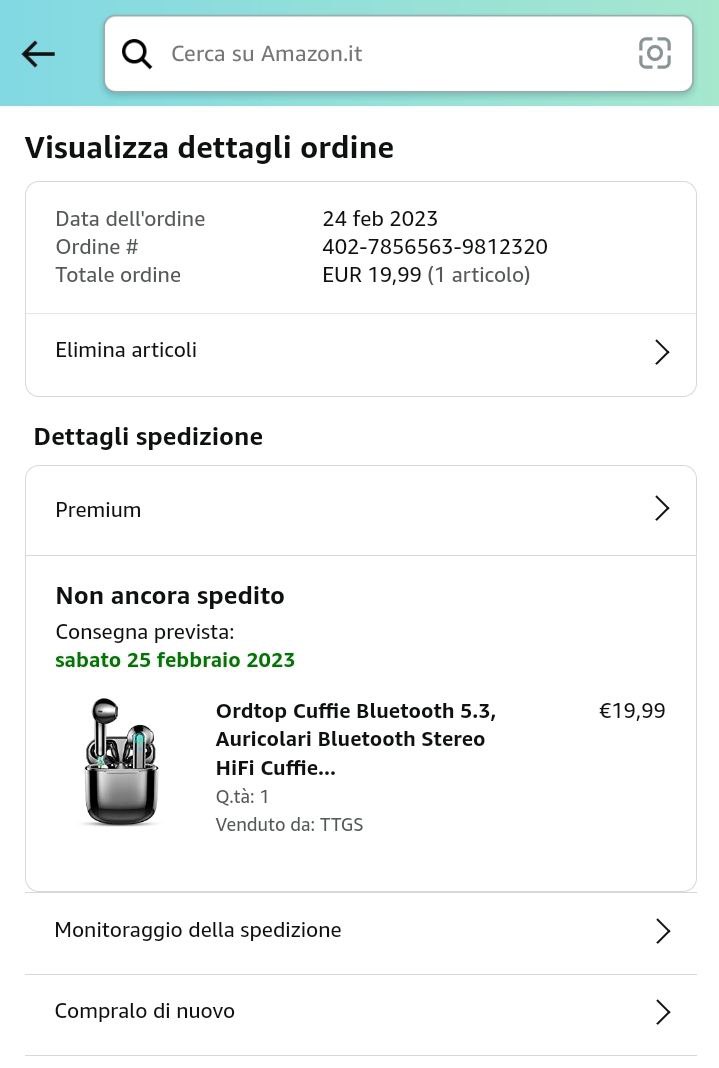Click the magnifying glass search icon
This screenshot has width=719, height=1068.
(137, 54)
